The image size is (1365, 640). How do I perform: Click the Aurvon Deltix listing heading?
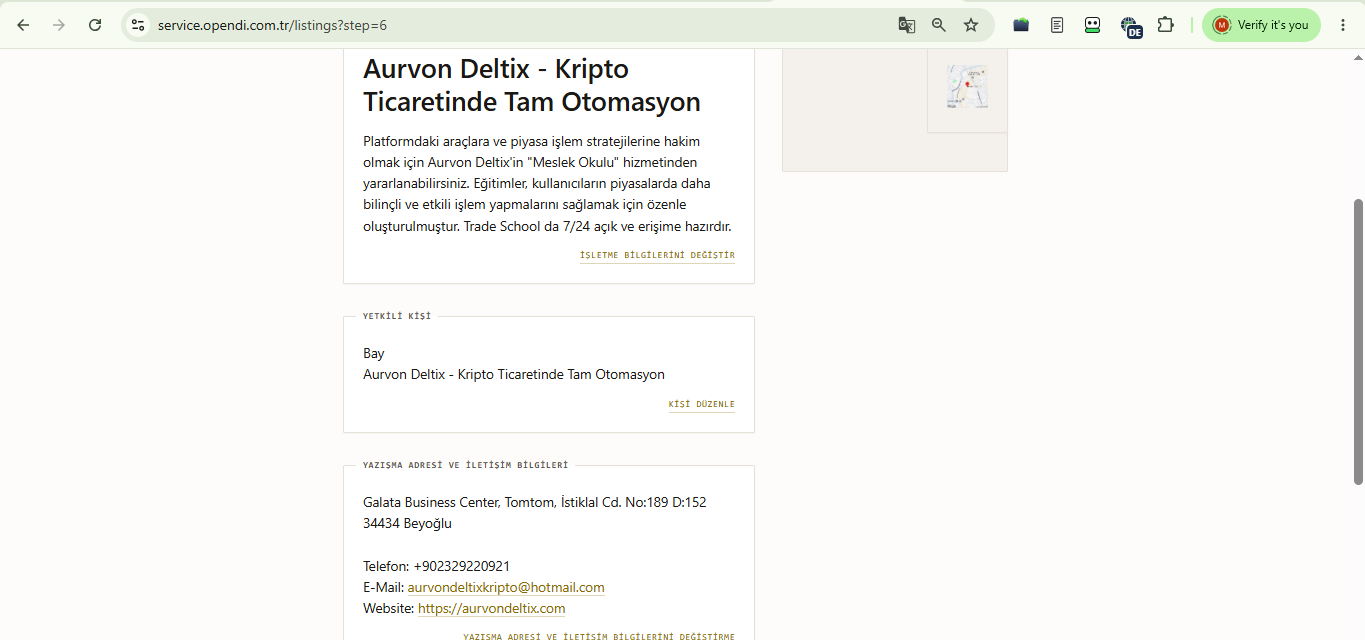(532, 85)
